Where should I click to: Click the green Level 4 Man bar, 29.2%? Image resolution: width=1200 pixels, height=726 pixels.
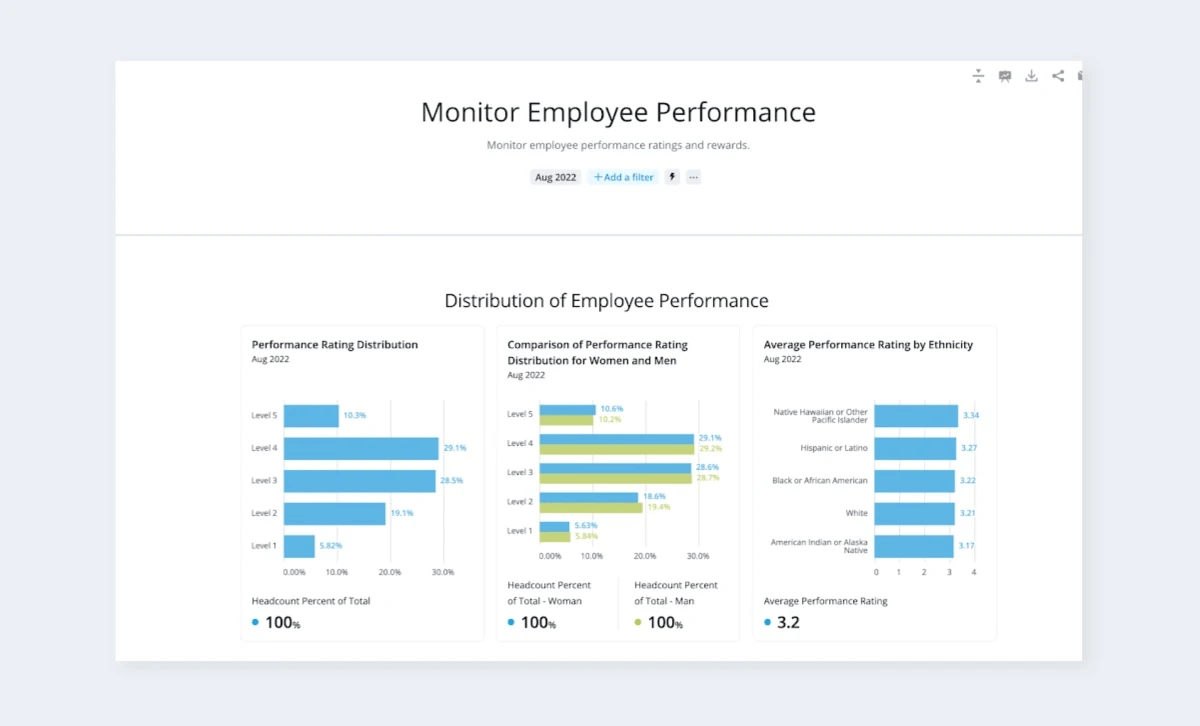click(x=617, y=449)
